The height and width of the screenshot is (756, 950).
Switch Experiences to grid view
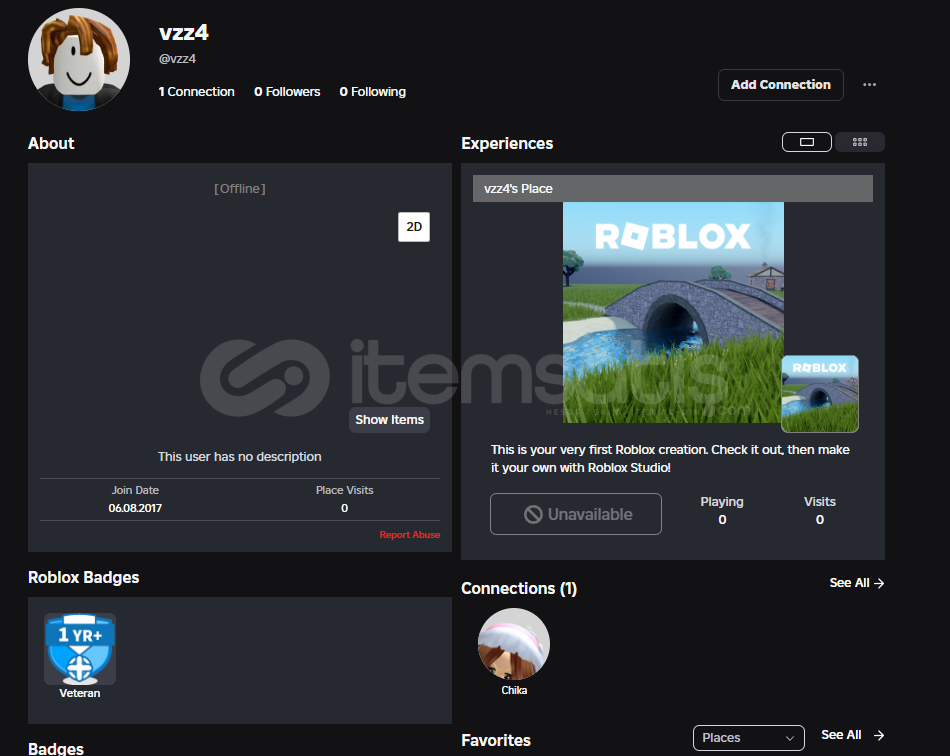(x=860, y=142)
